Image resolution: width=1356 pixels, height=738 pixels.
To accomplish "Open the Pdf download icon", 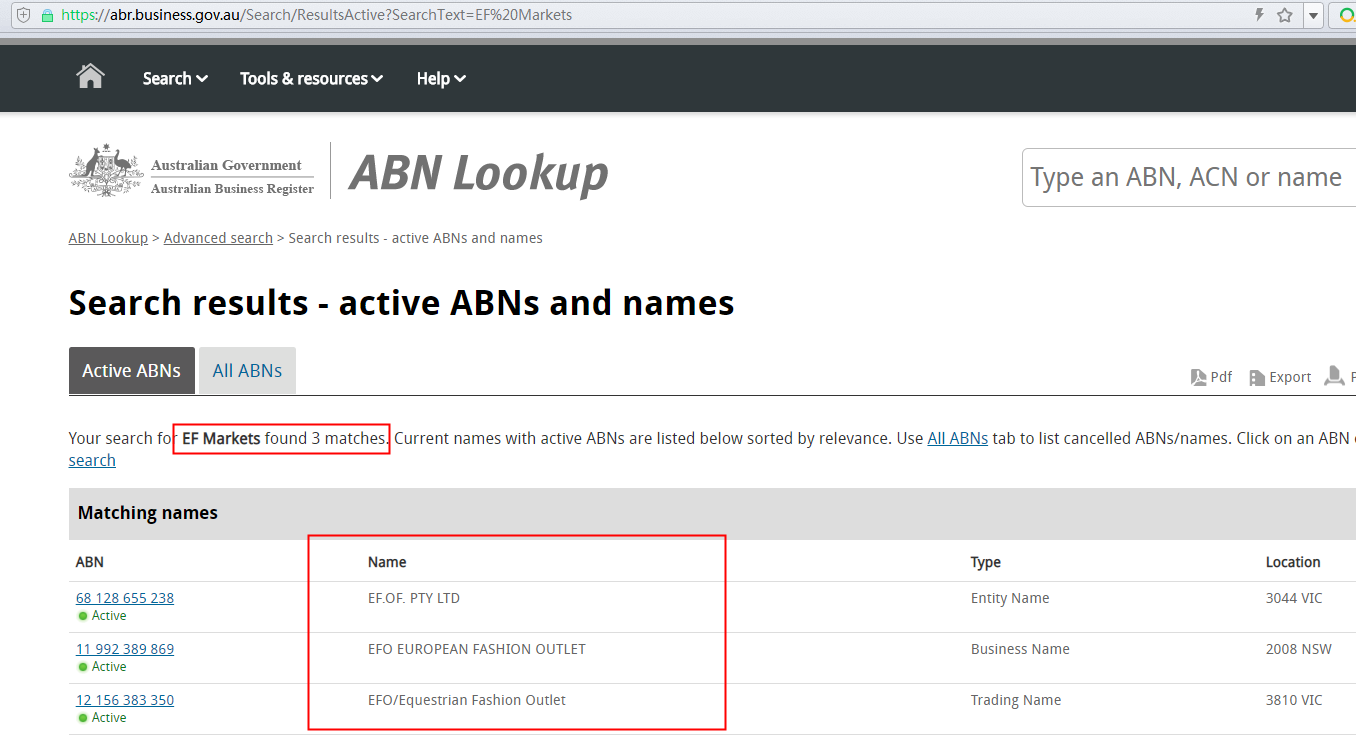I will (1198, 377).
